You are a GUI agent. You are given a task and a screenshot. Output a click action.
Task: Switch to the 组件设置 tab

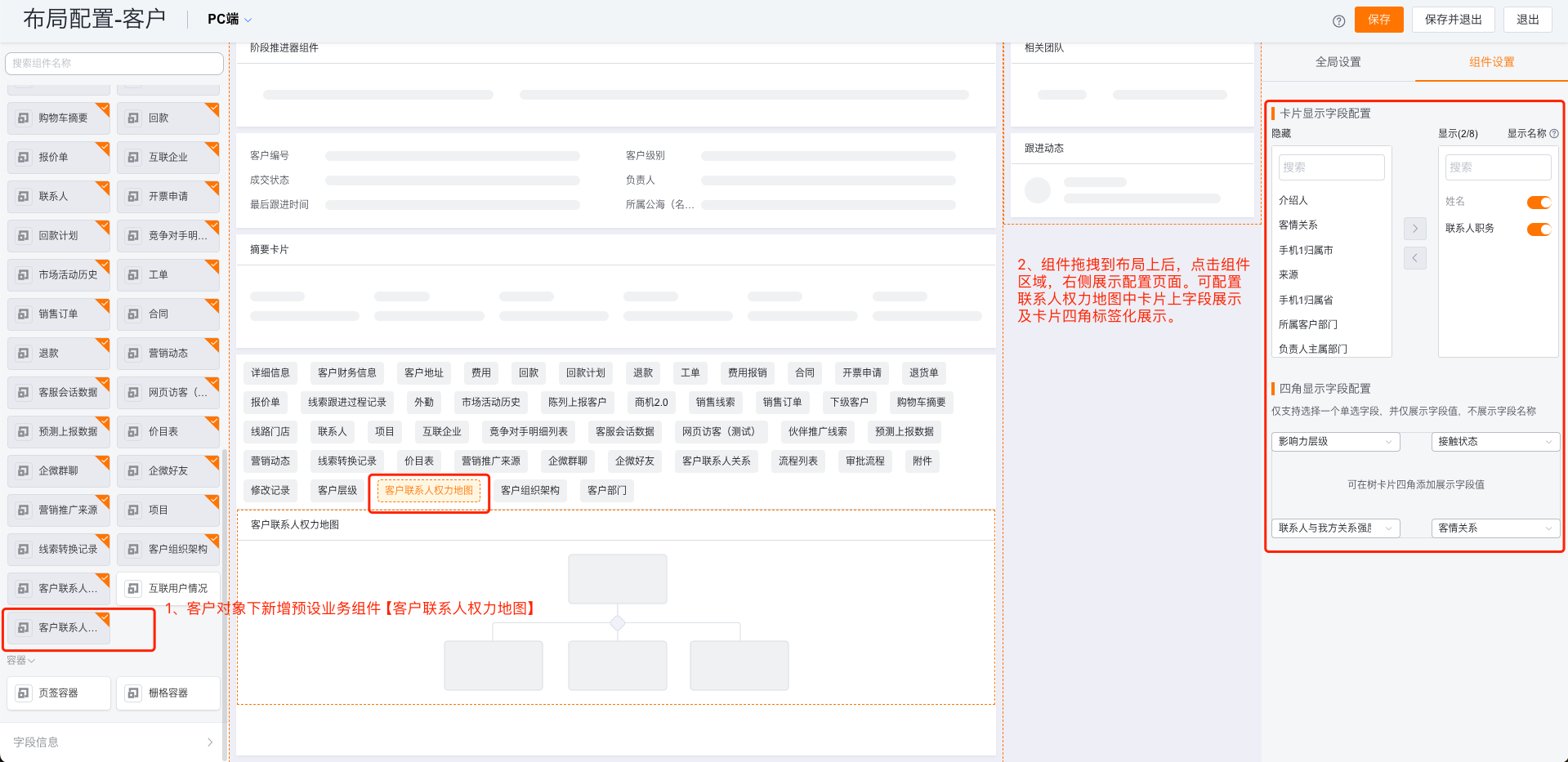[x=1492, y=63]
